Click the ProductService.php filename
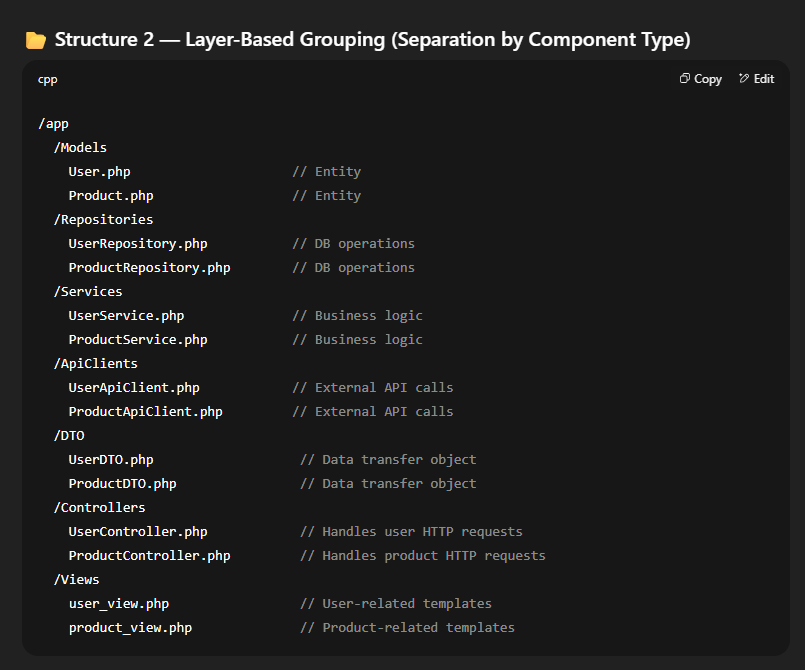This screenshot has height=670, width=805. 138,339
